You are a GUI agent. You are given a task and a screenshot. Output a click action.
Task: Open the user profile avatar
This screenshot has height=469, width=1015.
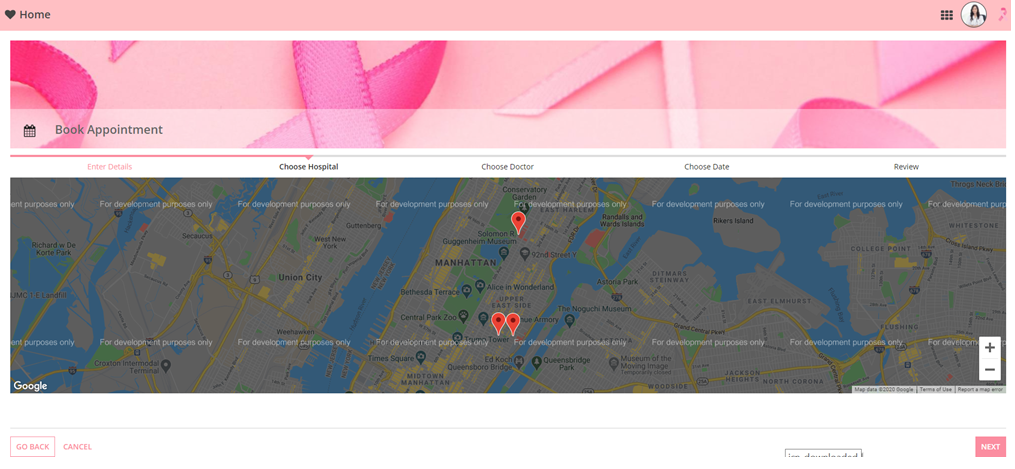[974, 14]
